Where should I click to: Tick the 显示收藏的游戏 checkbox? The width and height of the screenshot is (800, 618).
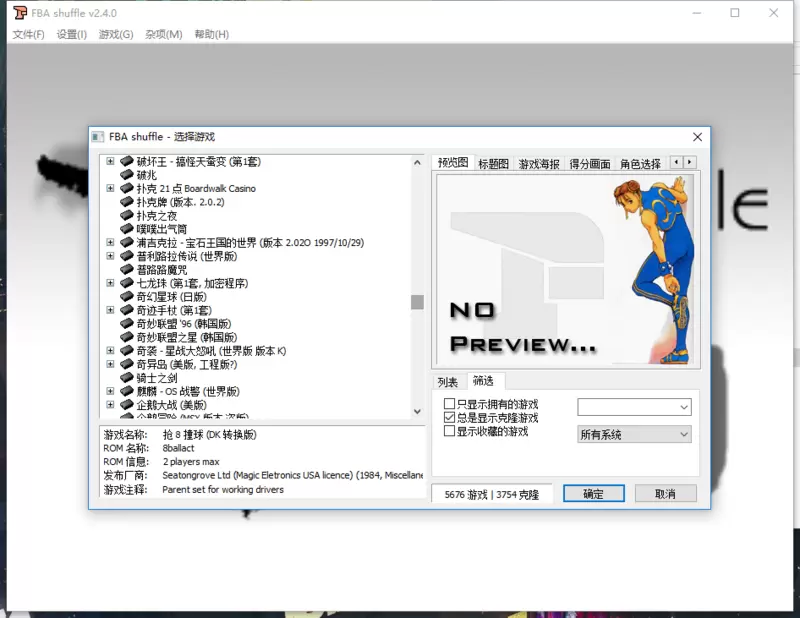click(450, 432)
